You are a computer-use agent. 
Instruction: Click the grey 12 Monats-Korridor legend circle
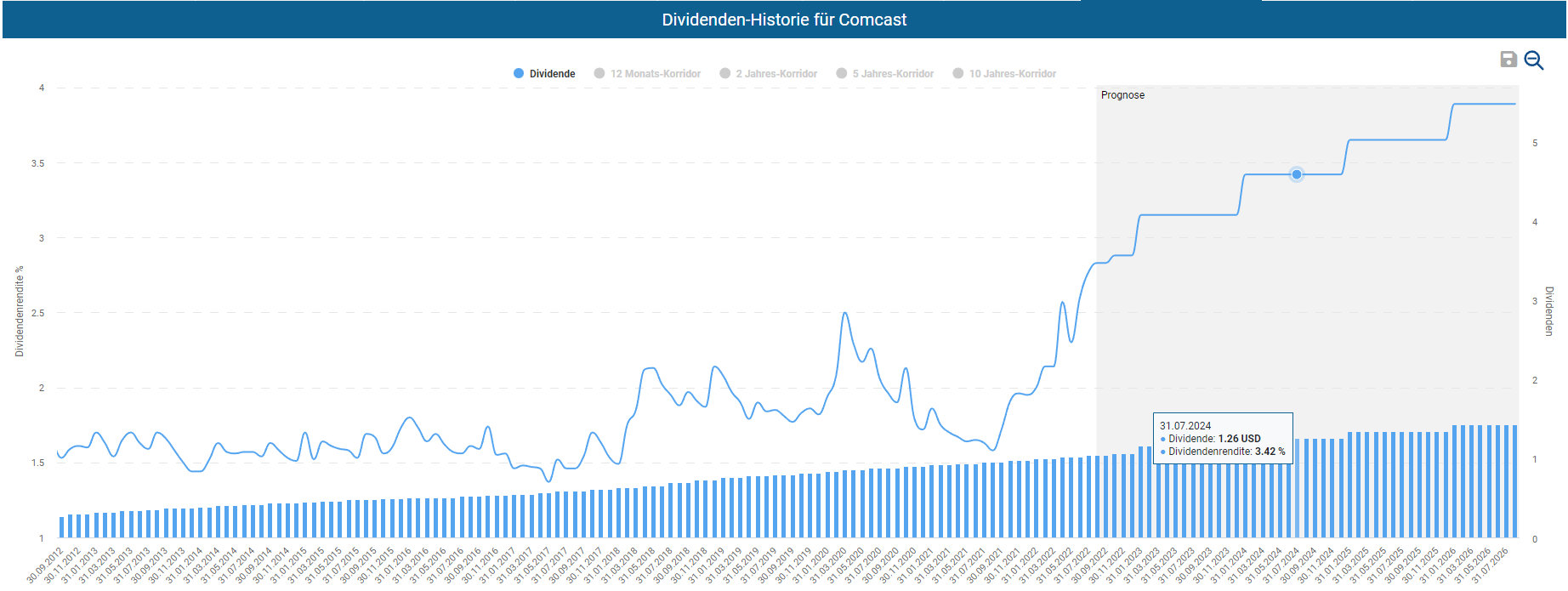click(599, 74)
